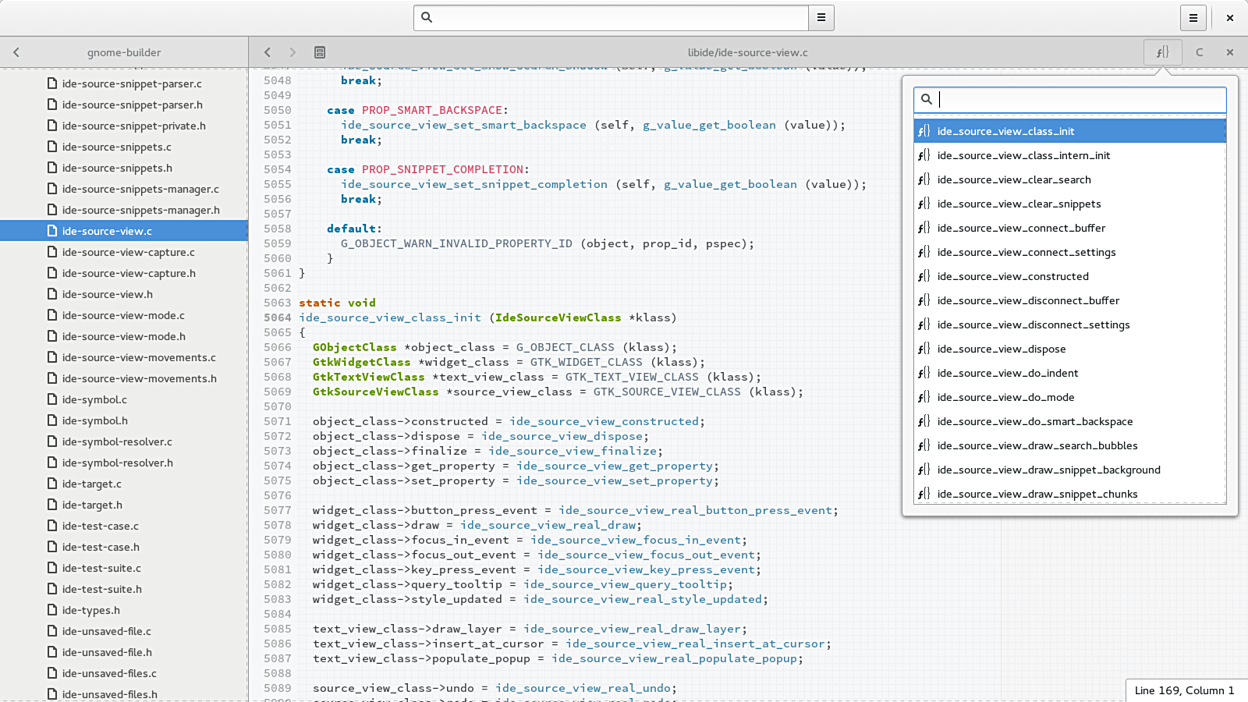
Task: Navigate back with the left arrow
Action: [267, 52]
